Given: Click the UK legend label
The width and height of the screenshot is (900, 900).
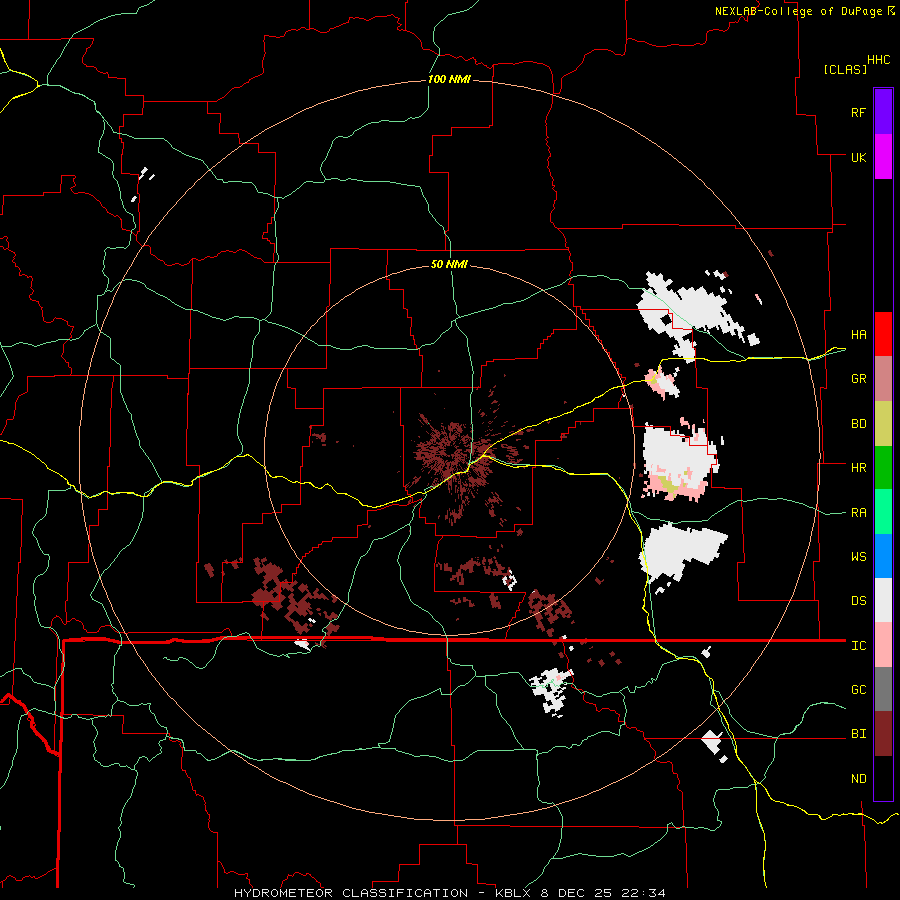Looking at the screenshot, I should point(858,157).
